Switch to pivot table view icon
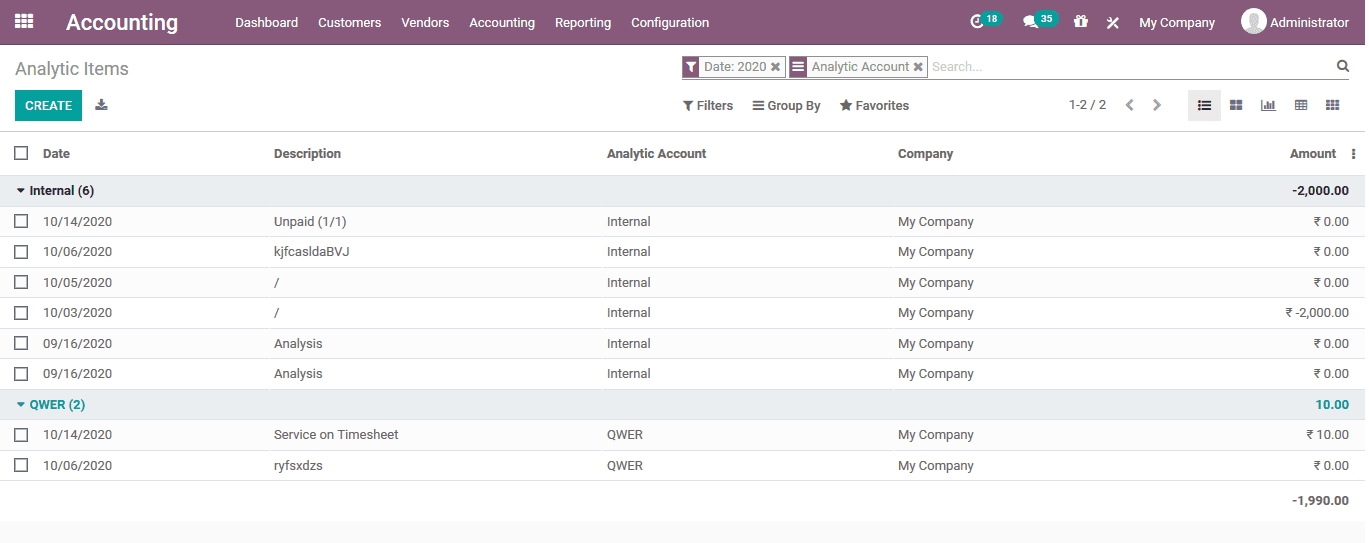 point(1300,105)
